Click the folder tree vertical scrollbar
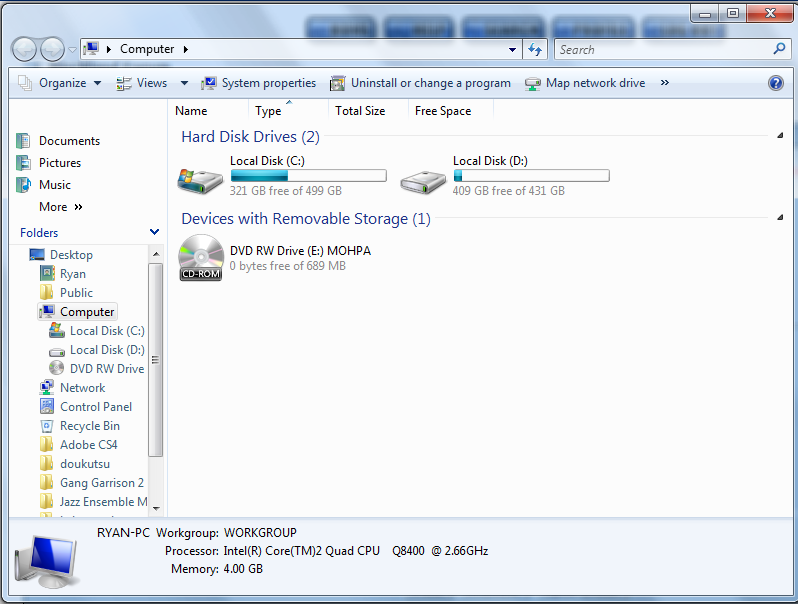The width and height of the screenshot is (798, 604). [x=155, y=360]
